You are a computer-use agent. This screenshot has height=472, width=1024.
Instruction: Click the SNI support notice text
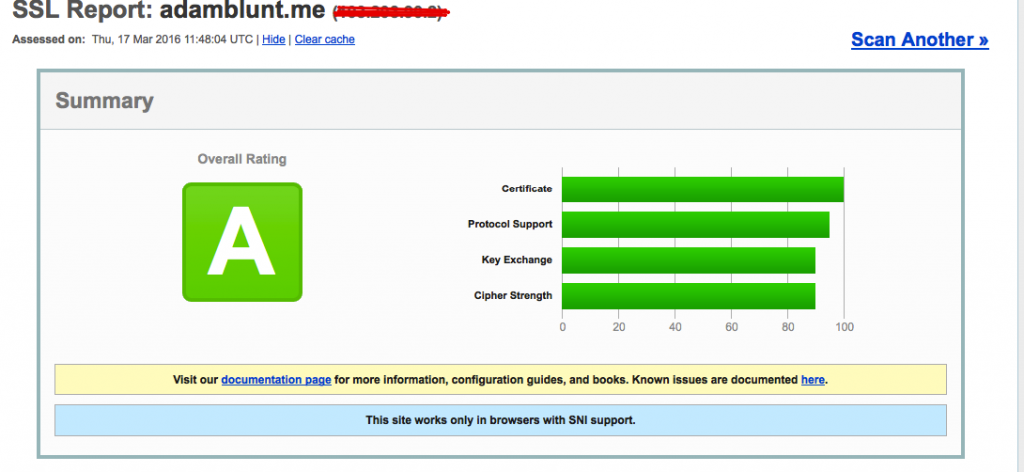[x=500, y=420]
